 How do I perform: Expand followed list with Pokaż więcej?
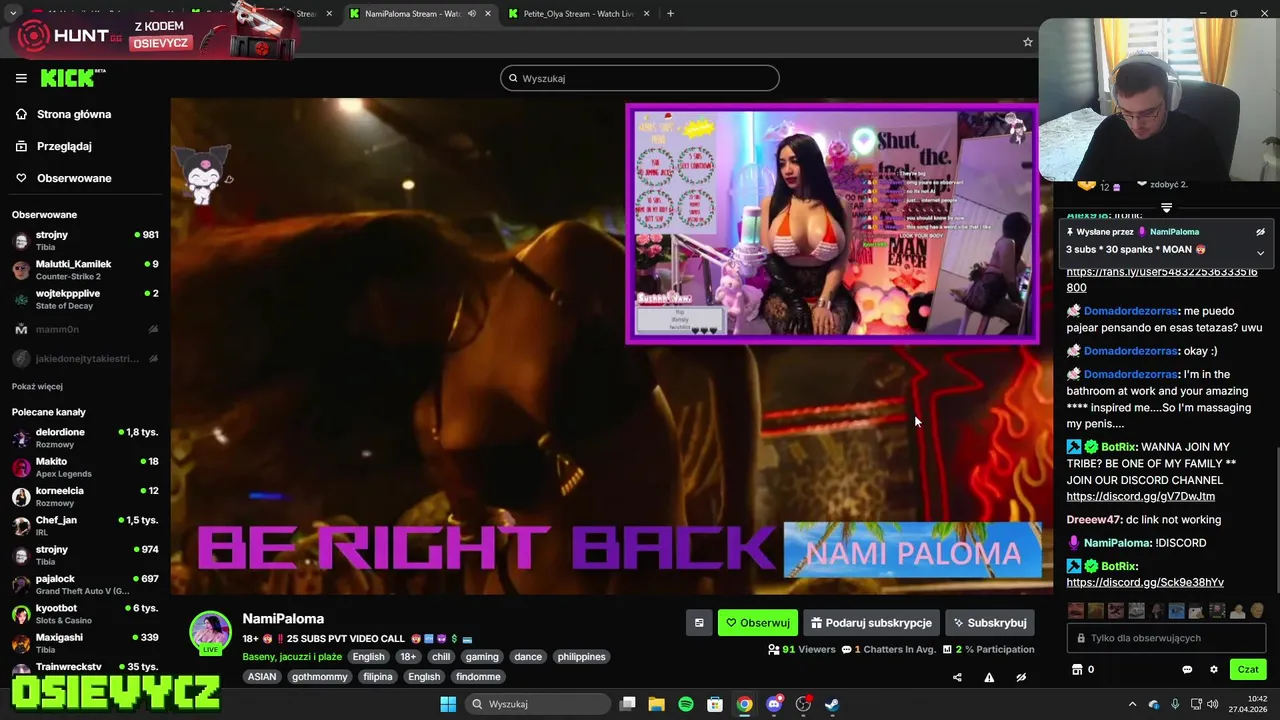37,386
